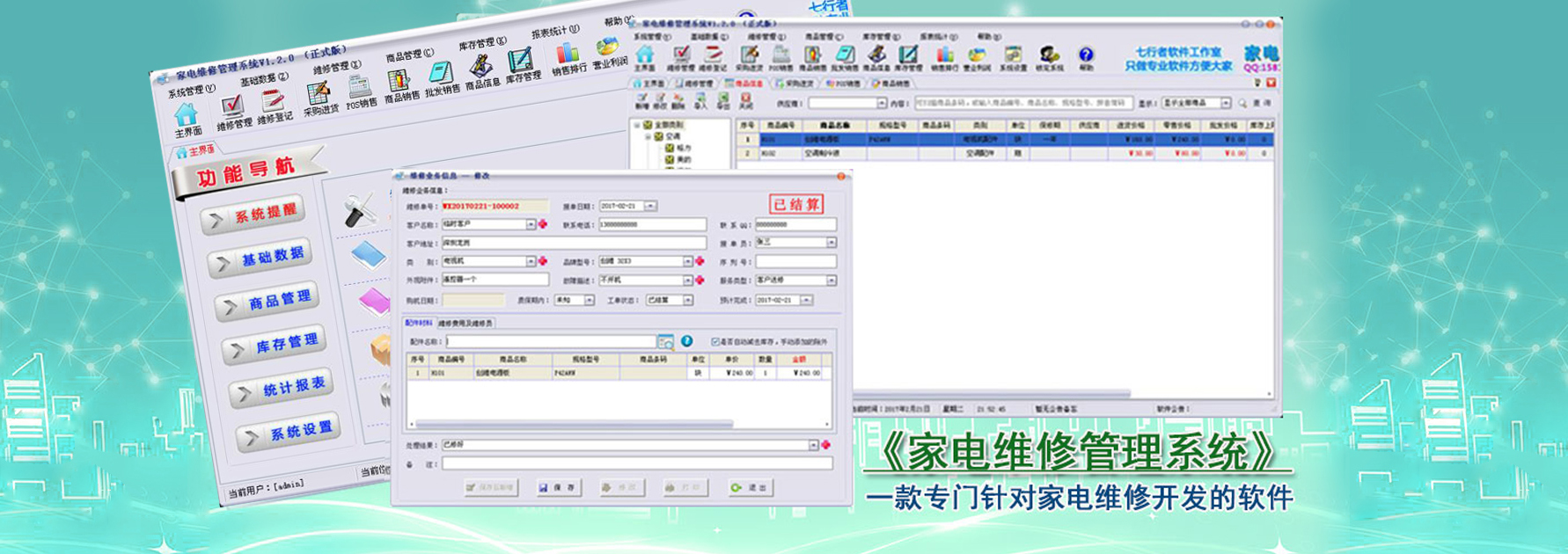Screen dimensions: 1568x554
Task: Click the 统计报表 navigation button
Action: coord(281,389)
